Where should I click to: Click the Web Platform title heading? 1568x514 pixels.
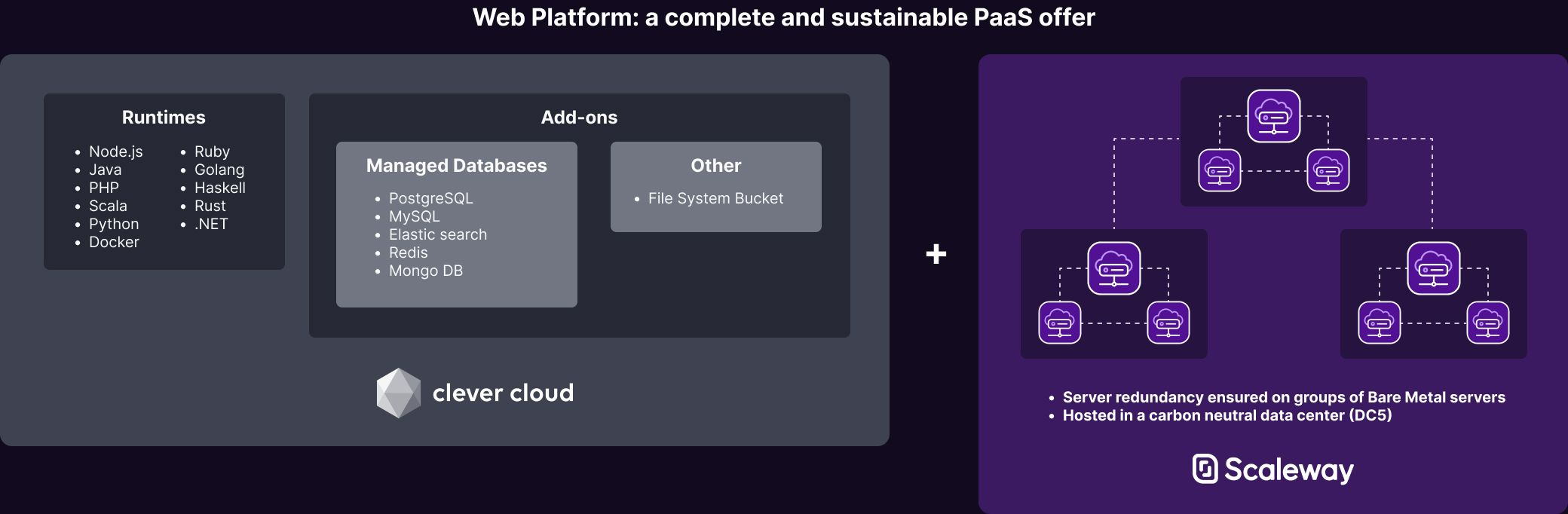[x=784, y=17]
